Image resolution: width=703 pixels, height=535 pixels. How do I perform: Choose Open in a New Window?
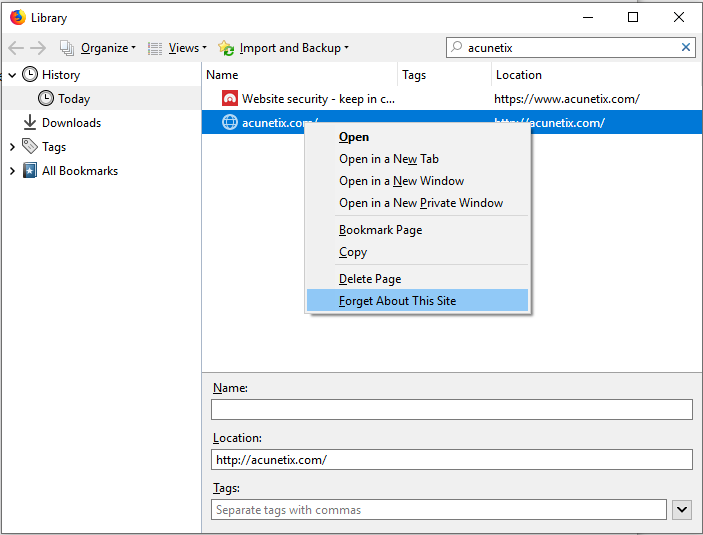point(417,181)
